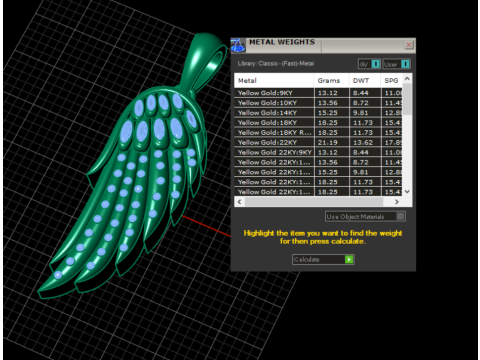Image resolution: width=480 pixels, height=360 pixels.
Task: Select the Yellow Gold:22KY row
Action: coord(318,142)
